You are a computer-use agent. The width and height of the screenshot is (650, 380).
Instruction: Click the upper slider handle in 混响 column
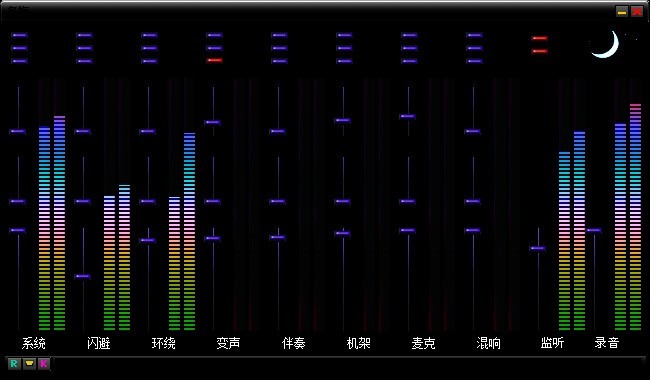pos(473,131)
